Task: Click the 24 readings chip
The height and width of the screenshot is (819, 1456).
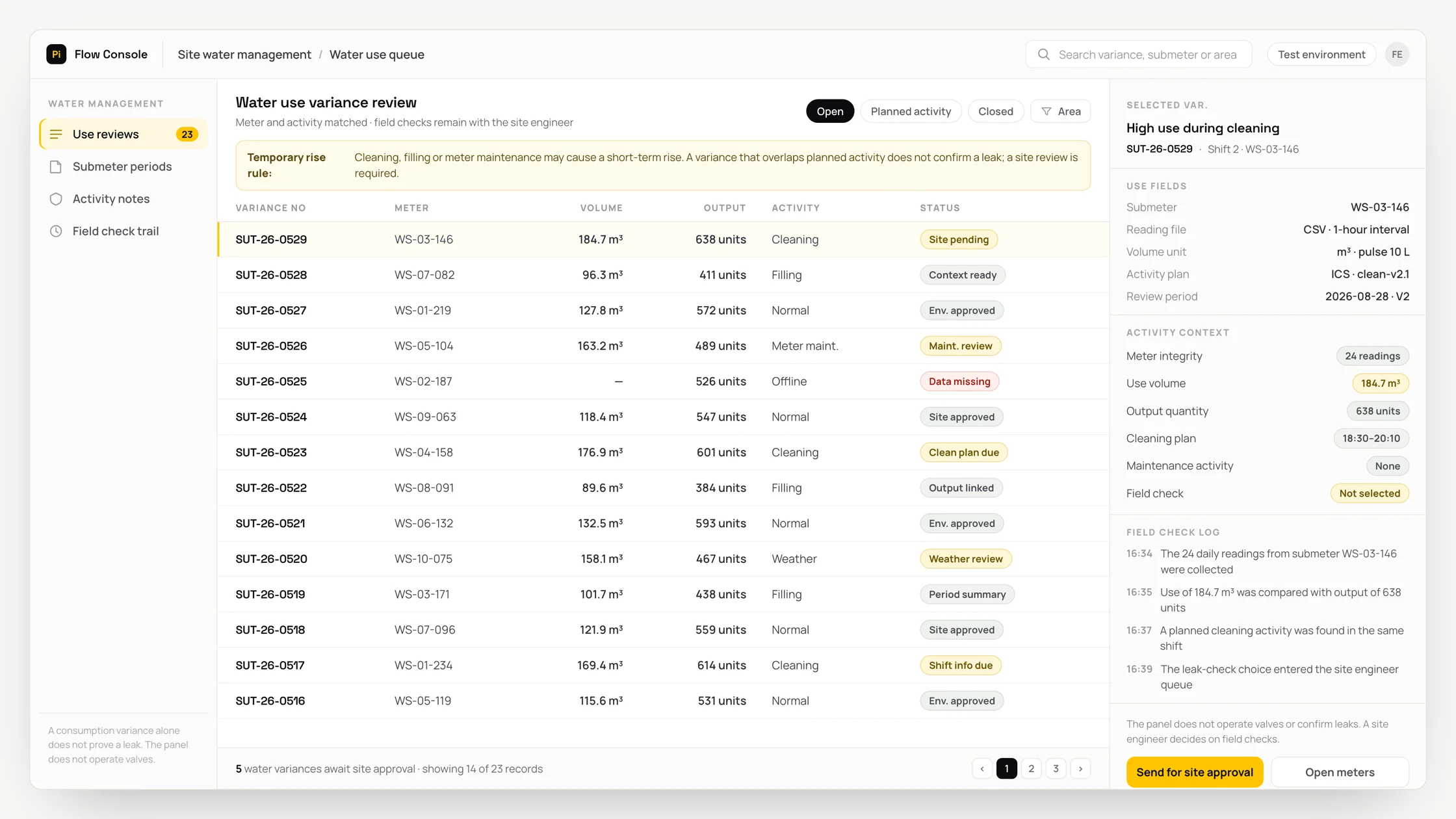Action: (x=1372, y=356)
